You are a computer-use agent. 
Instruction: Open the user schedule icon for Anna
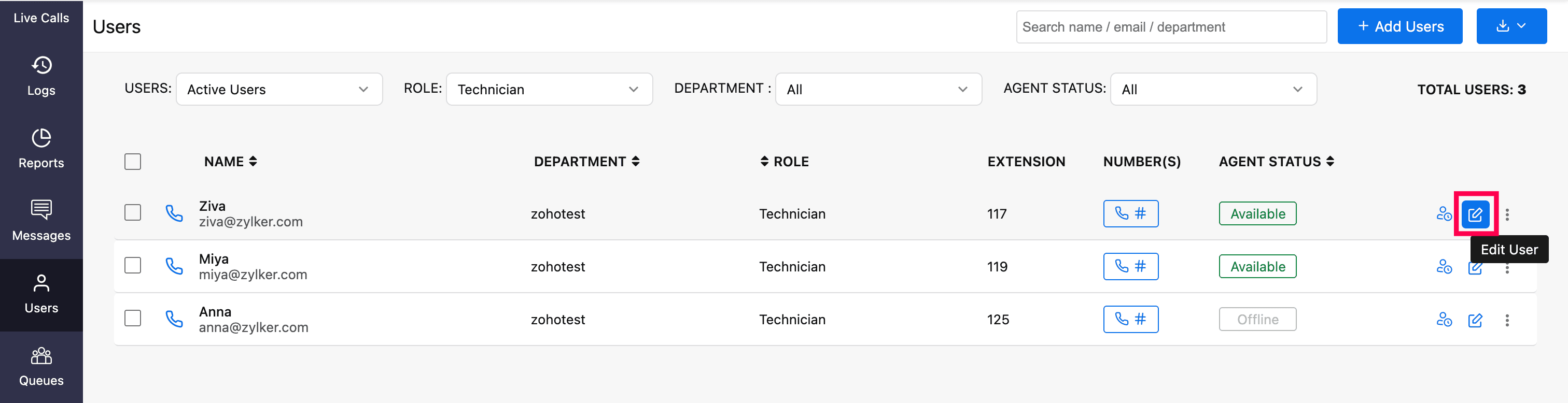(x=1444, y=320)
